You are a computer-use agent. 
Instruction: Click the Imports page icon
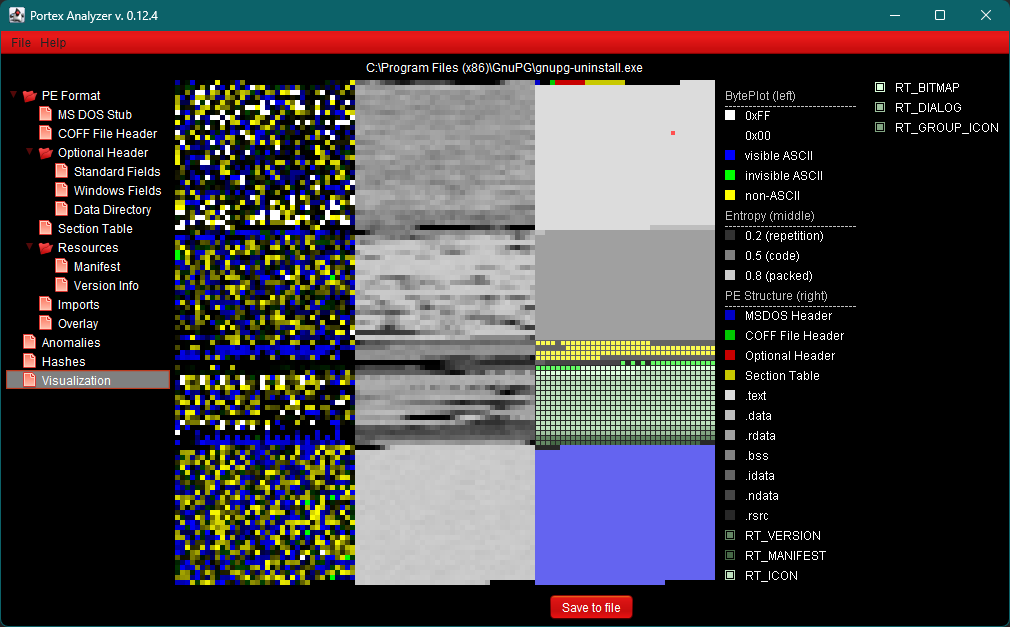coord(44,304)
